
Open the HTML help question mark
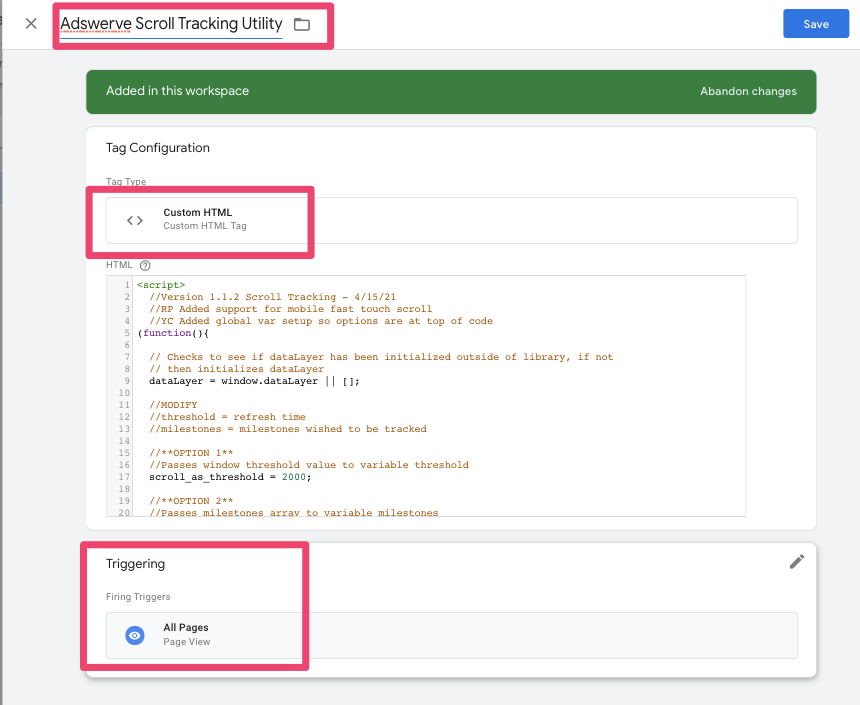(x=145, y=266)
